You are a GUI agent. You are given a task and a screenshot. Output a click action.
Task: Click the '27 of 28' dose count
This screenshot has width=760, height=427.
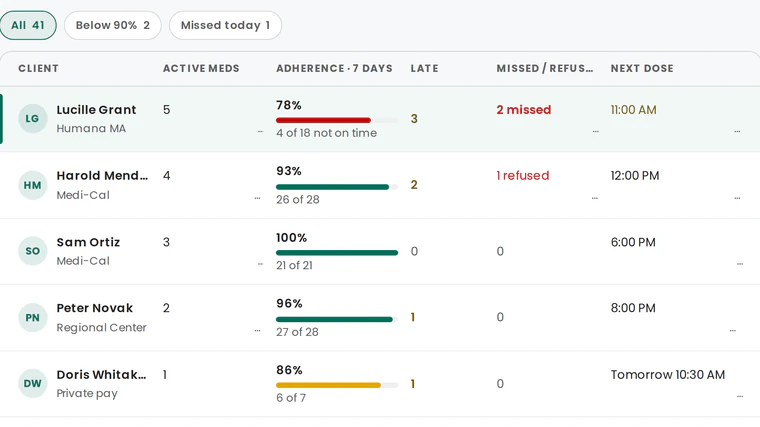tap(298, 332)
